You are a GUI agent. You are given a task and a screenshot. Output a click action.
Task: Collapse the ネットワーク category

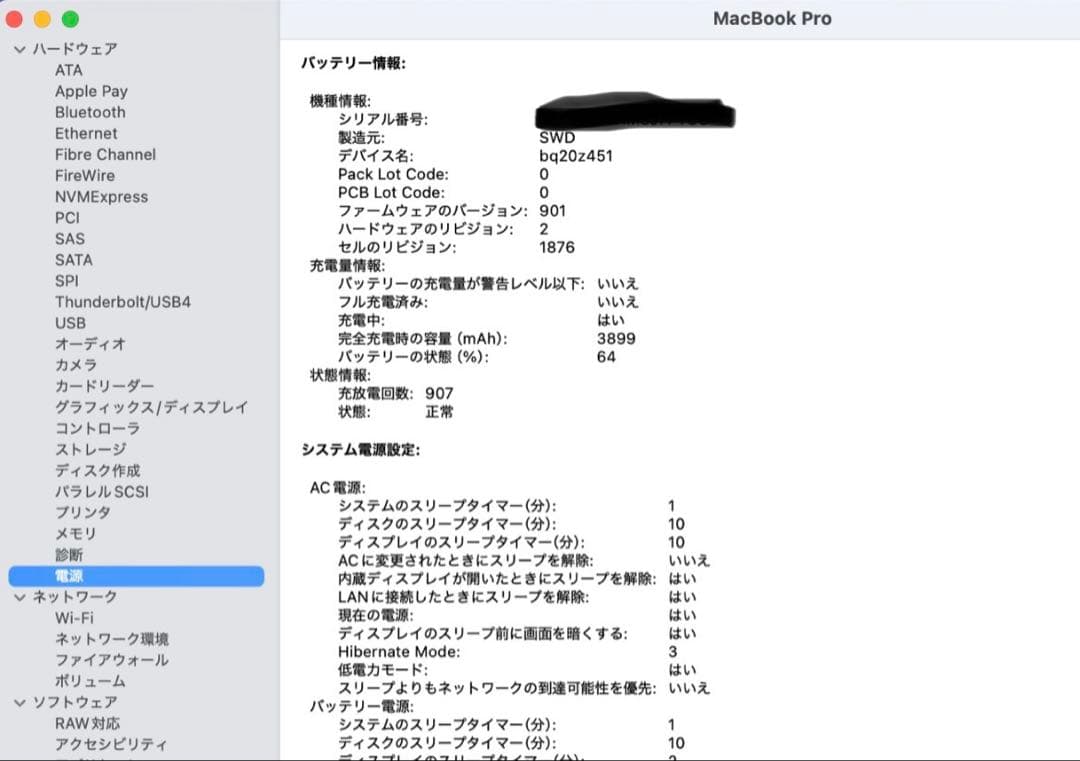pos(18,596)
